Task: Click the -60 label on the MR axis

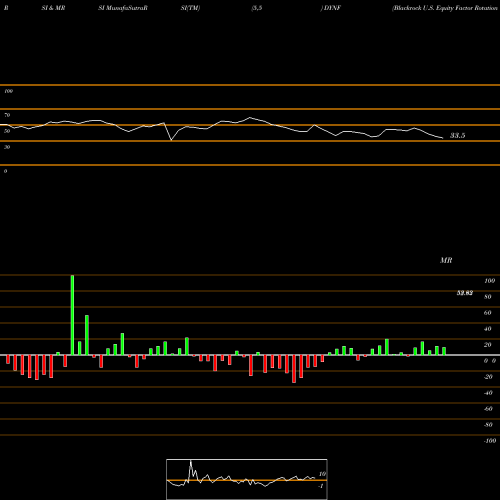Action: pyautogui.click(x=488, y=409)
